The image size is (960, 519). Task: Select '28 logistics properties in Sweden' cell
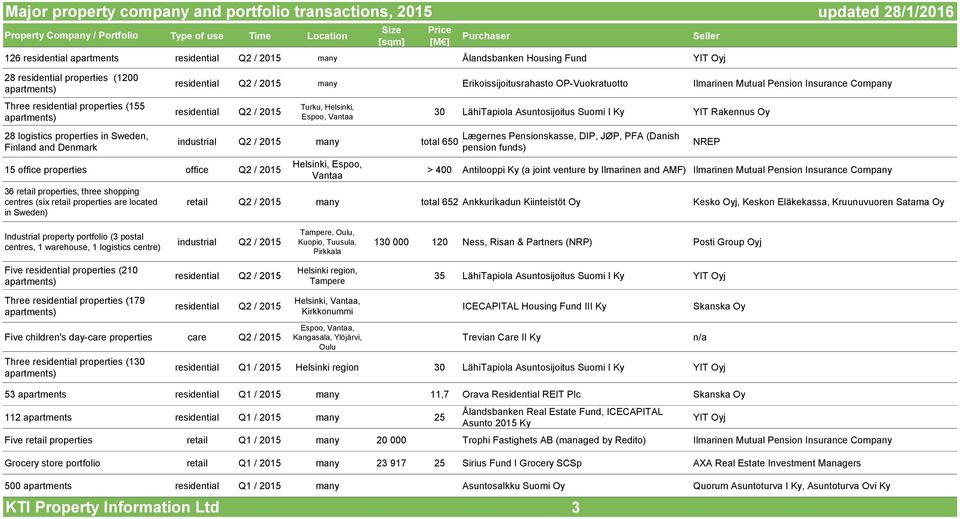point(76,141)
